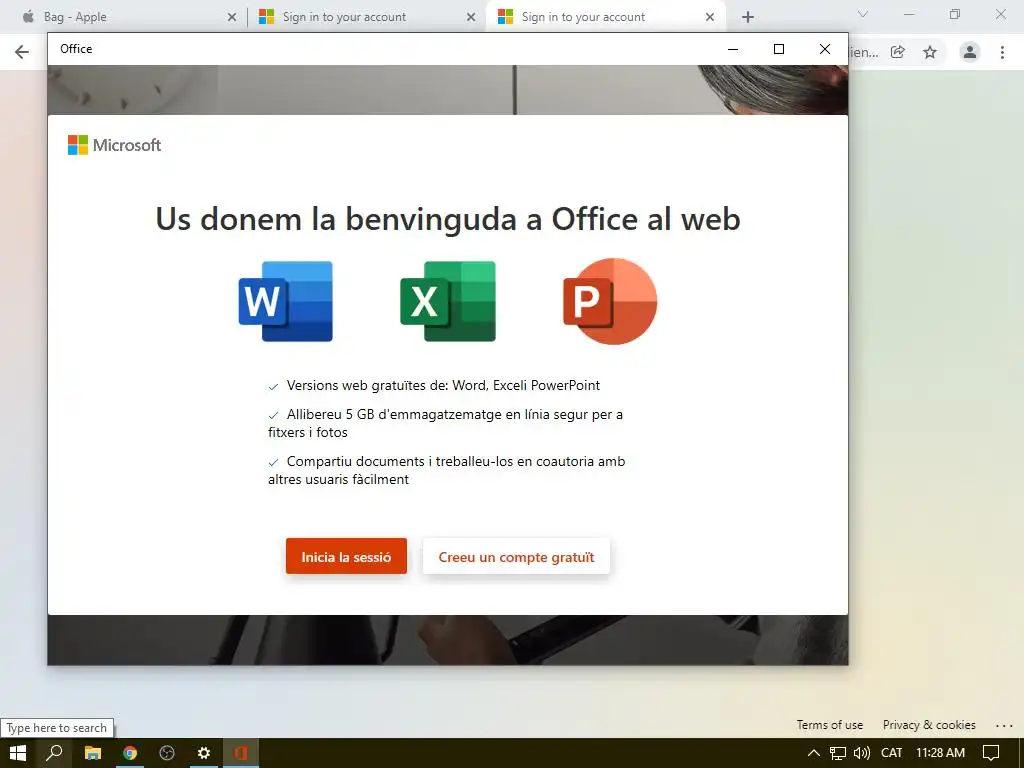Click the 'Us donem la benvinguda a Office al web' heading
This screenshot has width=1024, height=768.
[x=448, y=219]
